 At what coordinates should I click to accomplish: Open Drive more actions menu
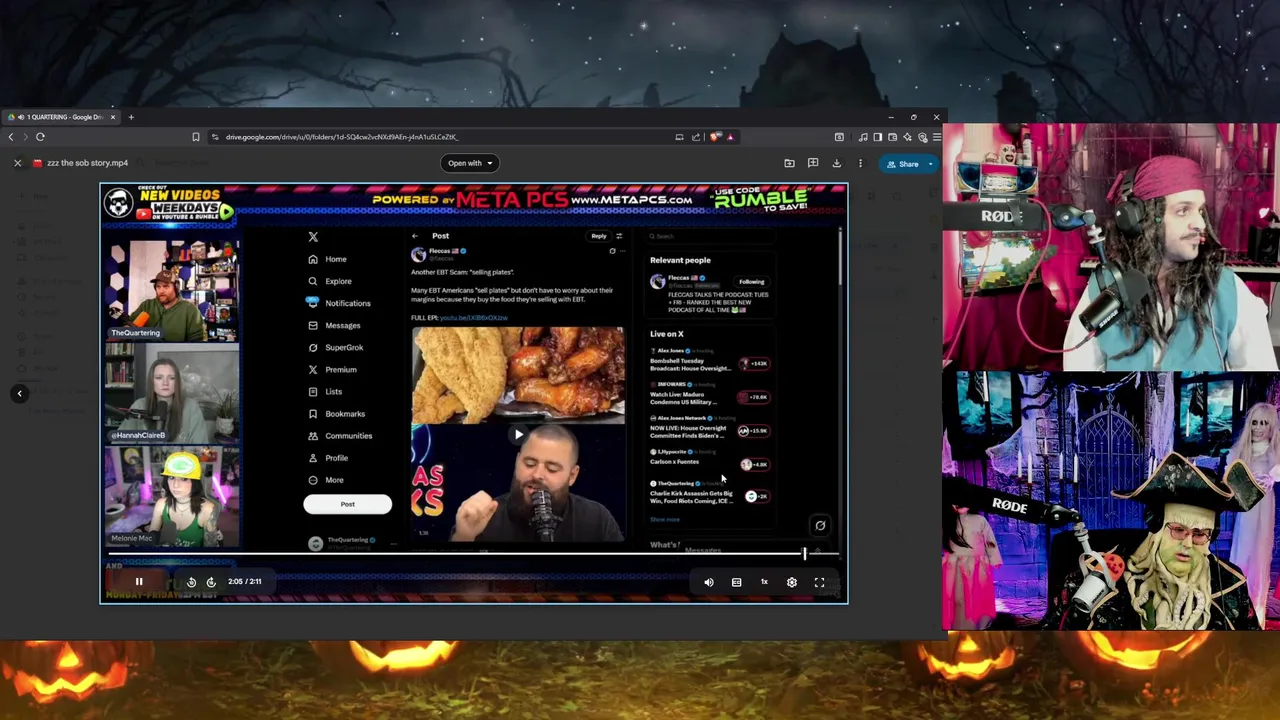click(860, 163)
